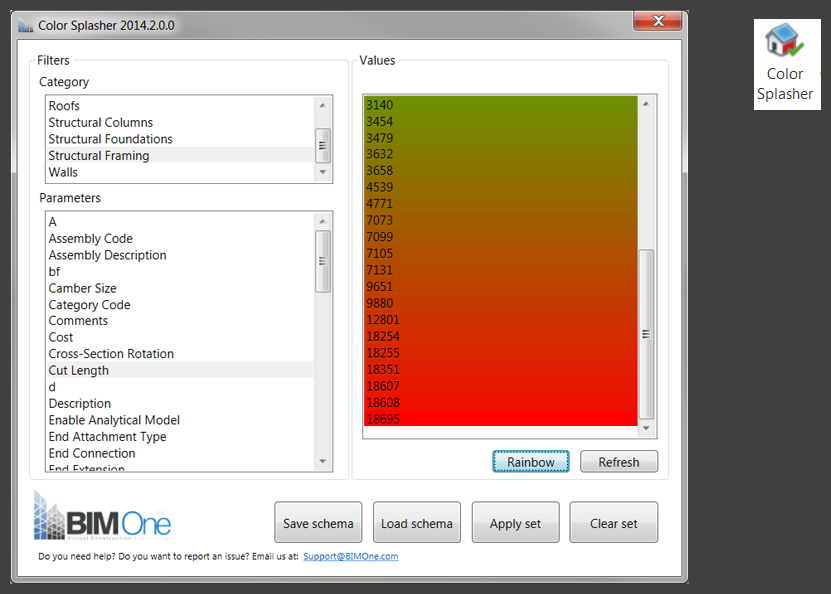
Task: Select the Category Code parameter
Action: tap(180, 304)
